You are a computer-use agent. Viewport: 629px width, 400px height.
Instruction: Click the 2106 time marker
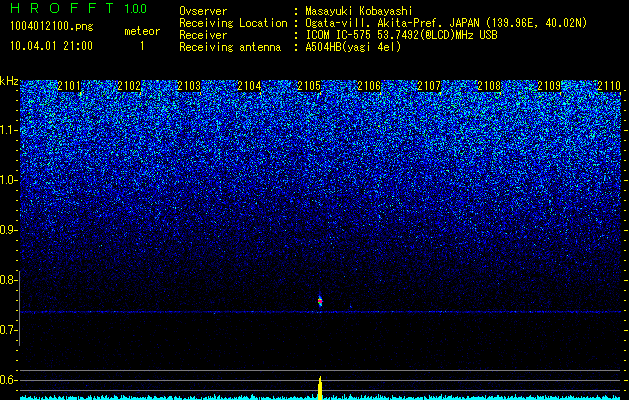coord(369,86)
